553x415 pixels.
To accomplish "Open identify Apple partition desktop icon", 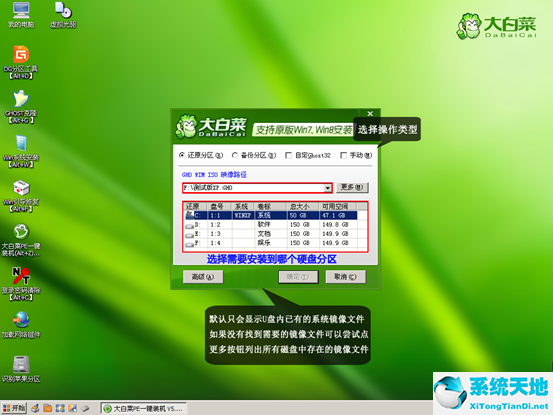I will pos(21,369).
